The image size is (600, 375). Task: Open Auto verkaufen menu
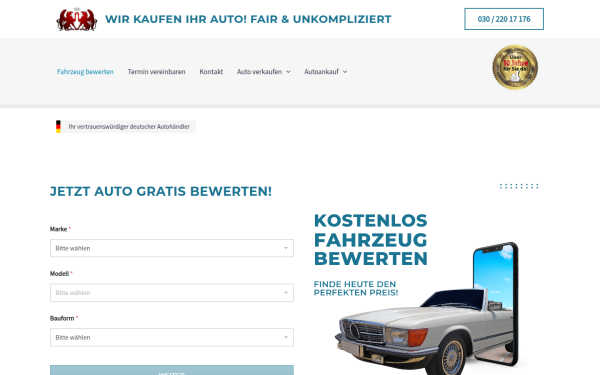coord(259,72)
